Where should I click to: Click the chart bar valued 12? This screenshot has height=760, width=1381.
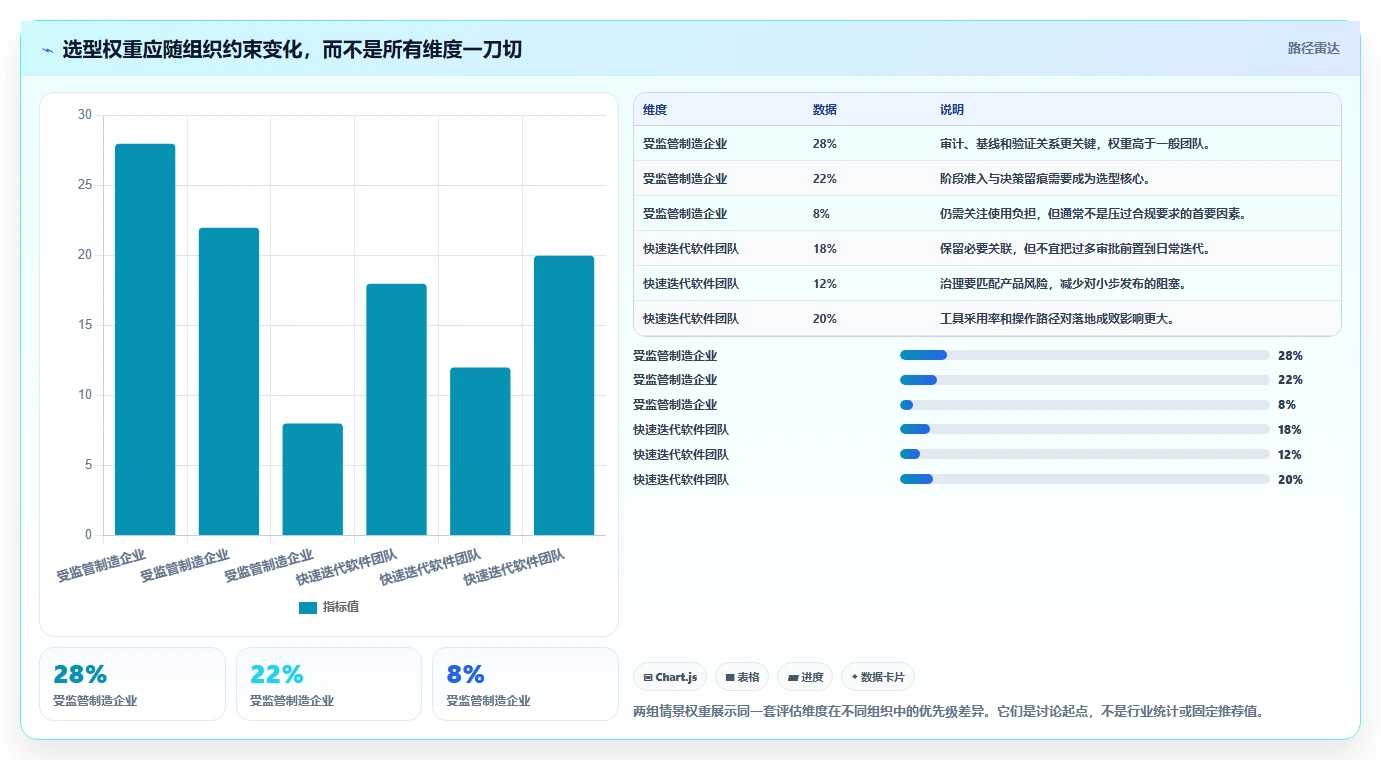tap(480, 451)
